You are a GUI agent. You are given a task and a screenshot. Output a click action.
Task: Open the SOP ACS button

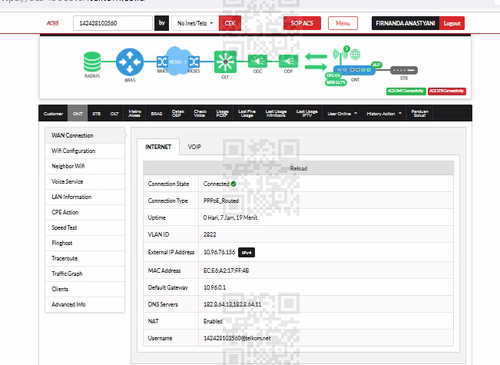pos(302,23)
